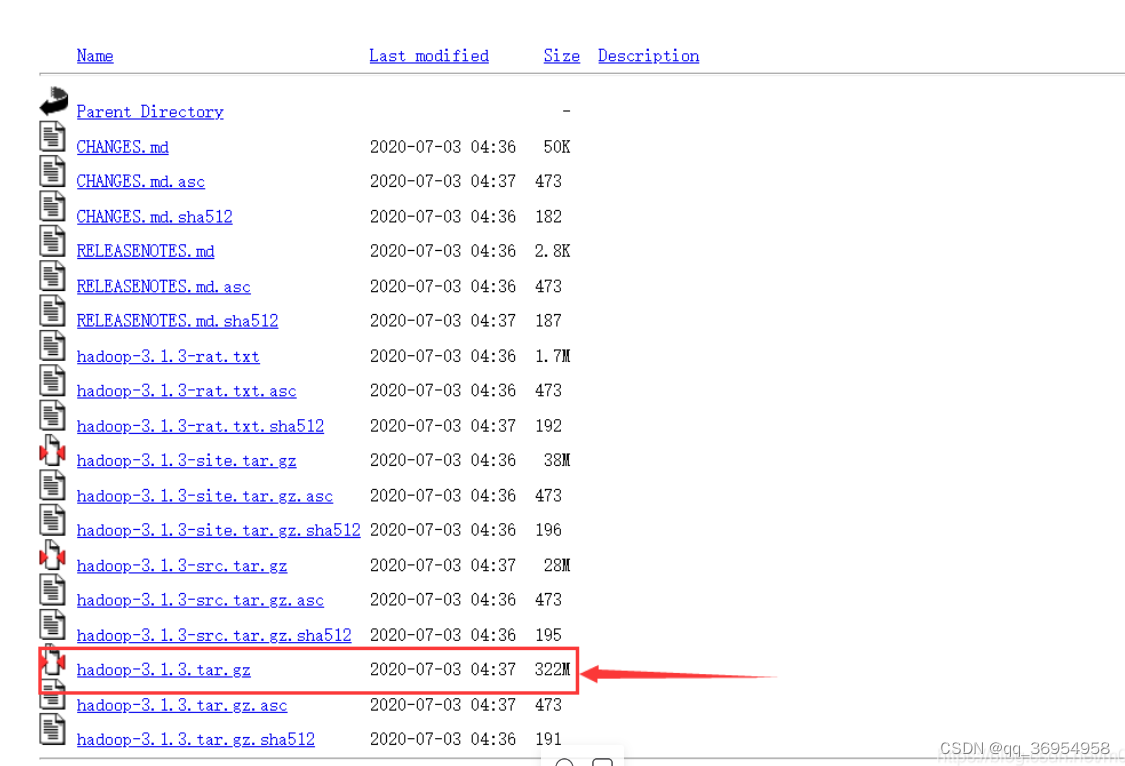Image resolution: width=1125 pixels, height=766 pixels.
Task: Open the hadoop-3.1.3.tar.gz.asc link
Action: click(x=181, y=704)
